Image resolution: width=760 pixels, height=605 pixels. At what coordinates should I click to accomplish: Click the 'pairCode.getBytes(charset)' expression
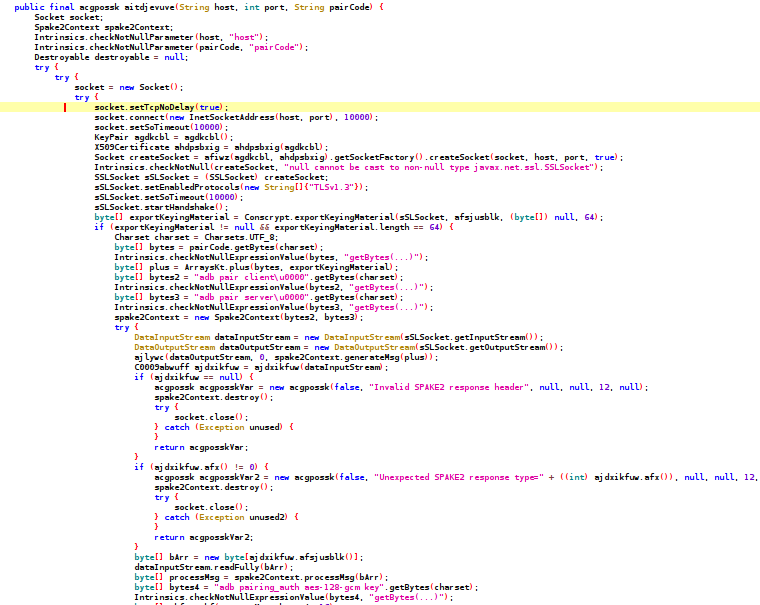pyautogui.click(x=253, y=247)
